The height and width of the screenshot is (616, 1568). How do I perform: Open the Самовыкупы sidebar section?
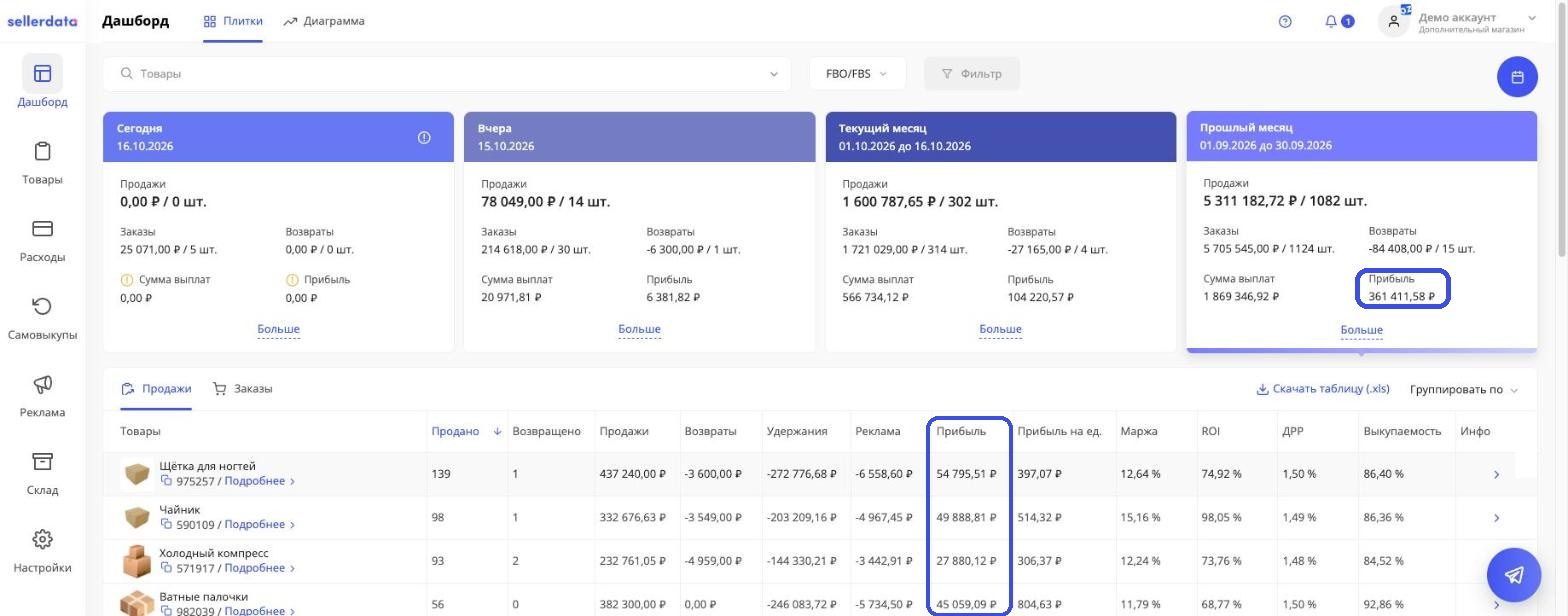(42, 316)
